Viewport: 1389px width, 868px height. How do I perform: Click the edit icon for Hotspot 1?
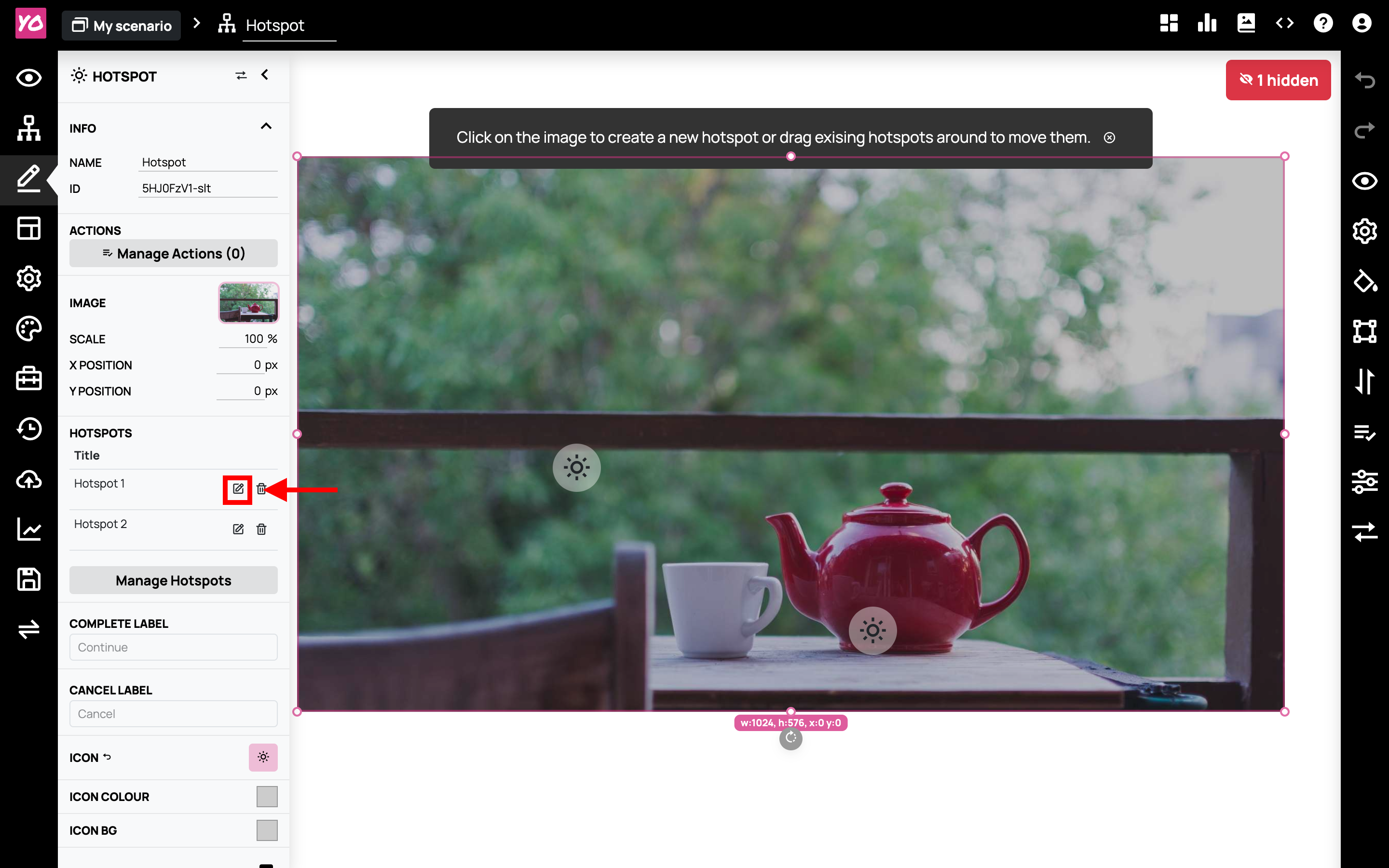click(x=238, y=488)
